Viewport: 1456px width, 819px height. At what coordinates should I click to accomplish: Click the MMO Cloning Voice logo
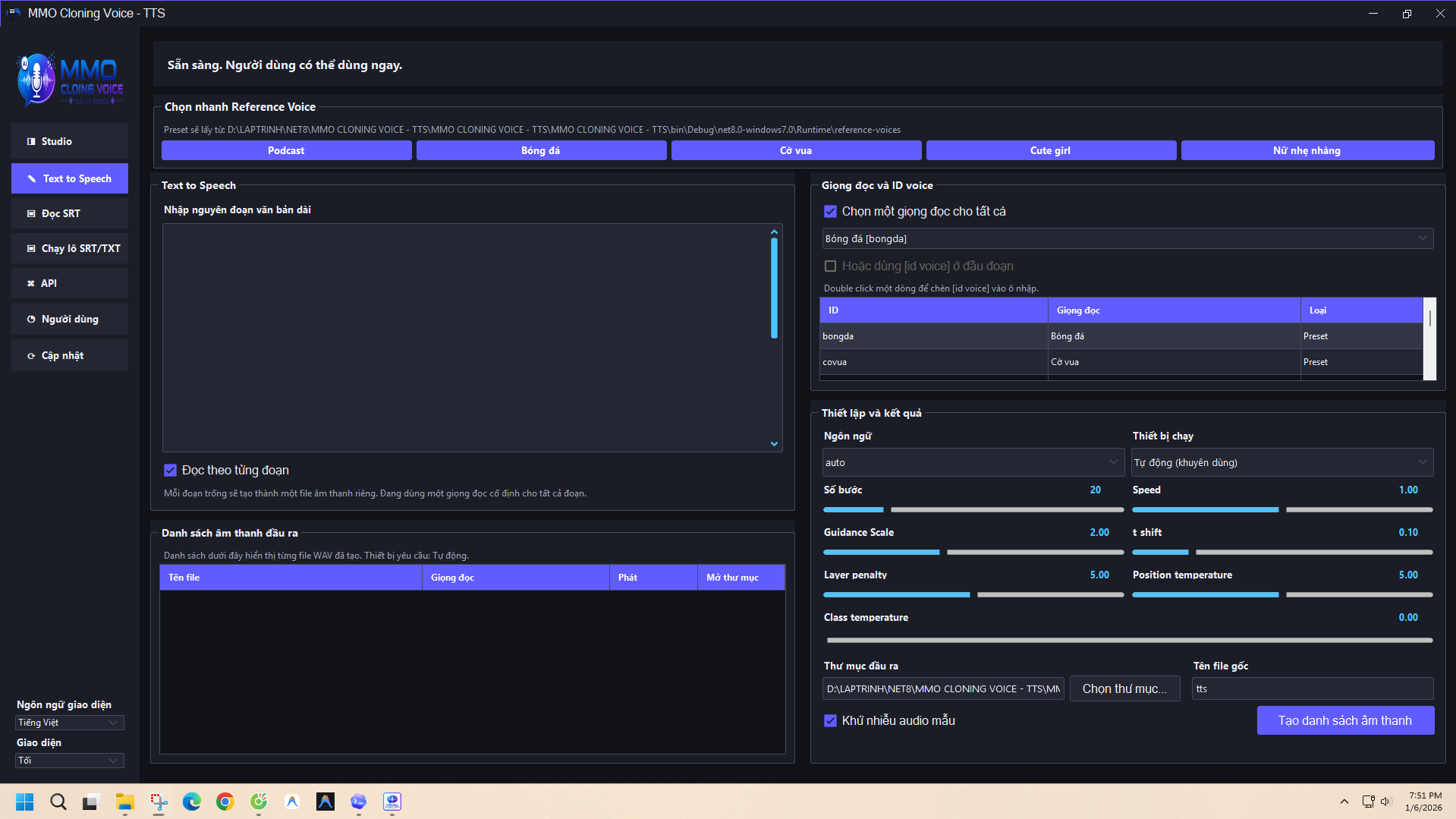pos(70,79)
